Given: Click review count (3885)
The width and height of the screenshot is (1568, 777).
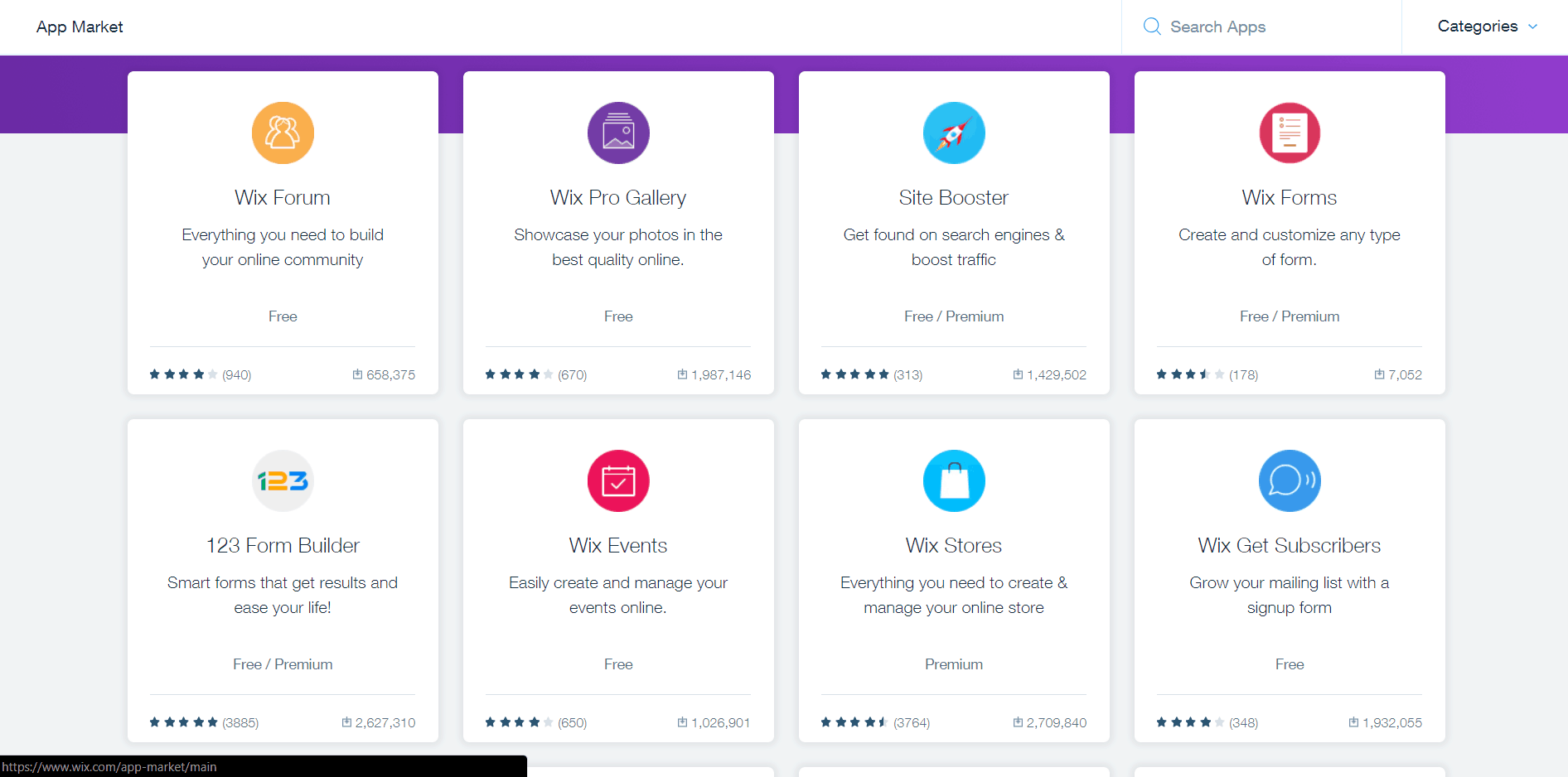Looking at the screenshot, I should coord(240,722).
